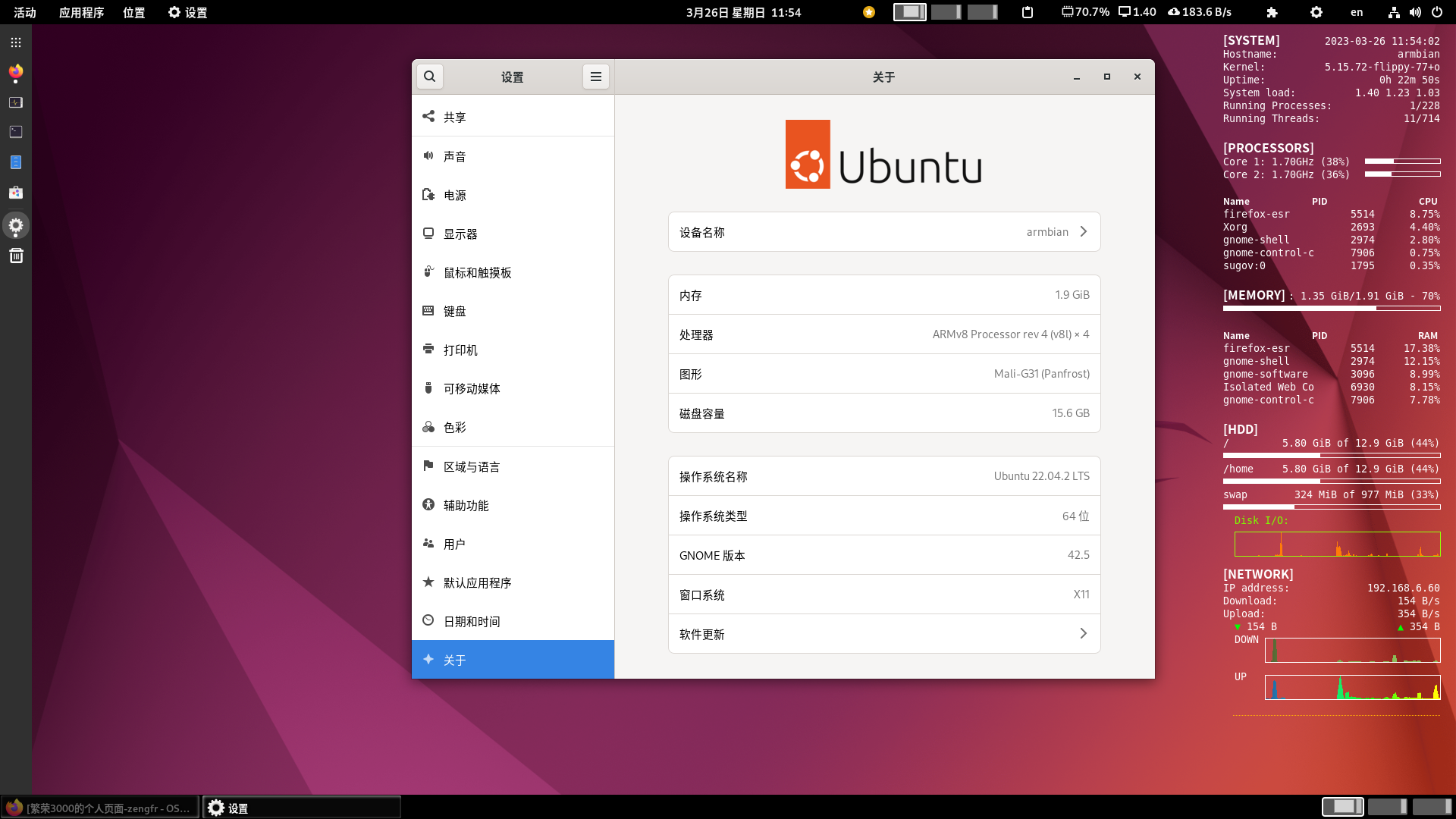Click the extensions puzzle icon in top bar
Viewport: 1456px width, 819px height.
[x=1272, y=12]
